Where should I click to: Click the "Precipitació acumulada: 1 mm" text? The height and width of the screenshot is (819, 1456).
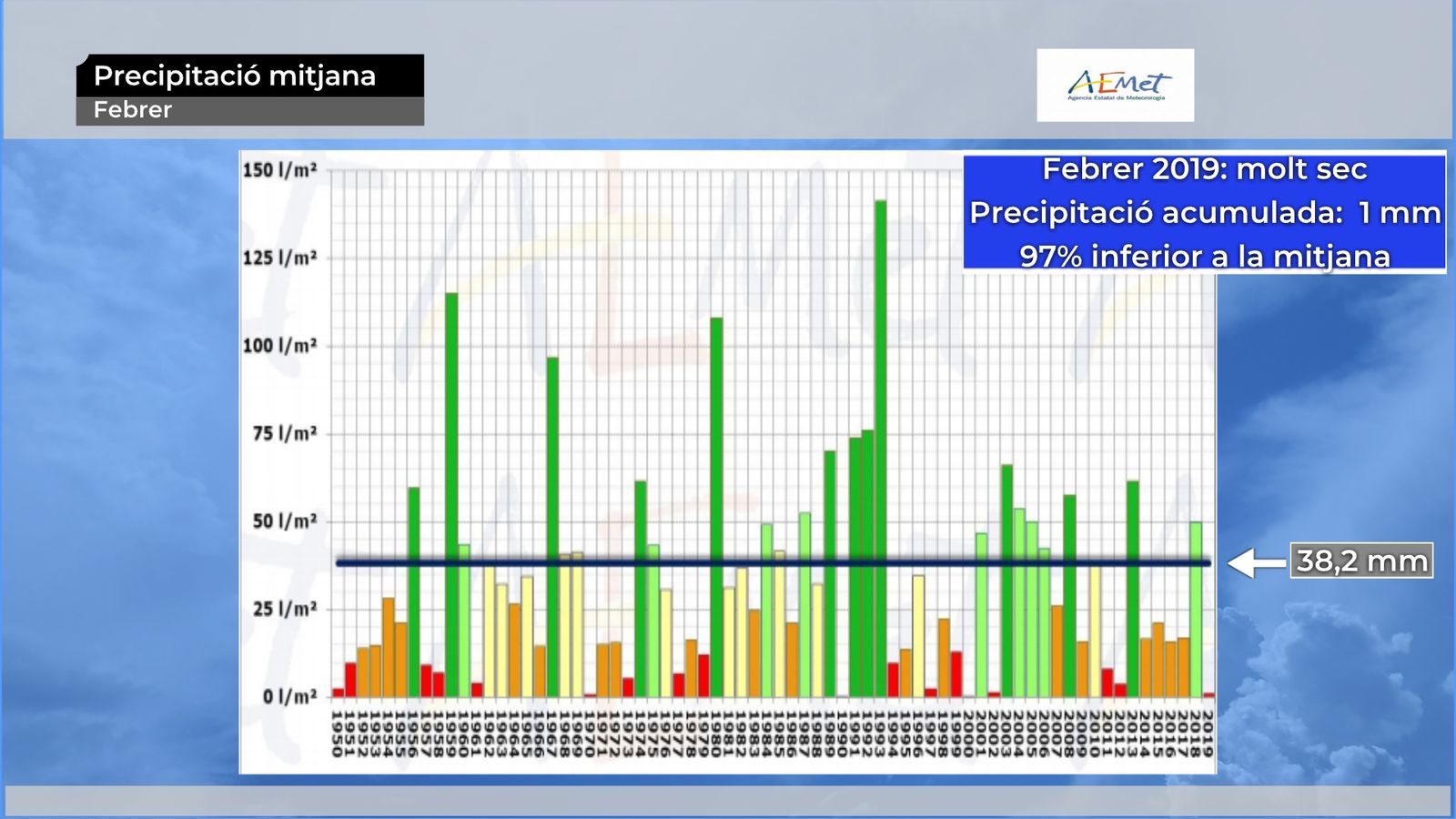pos(1204,213)
